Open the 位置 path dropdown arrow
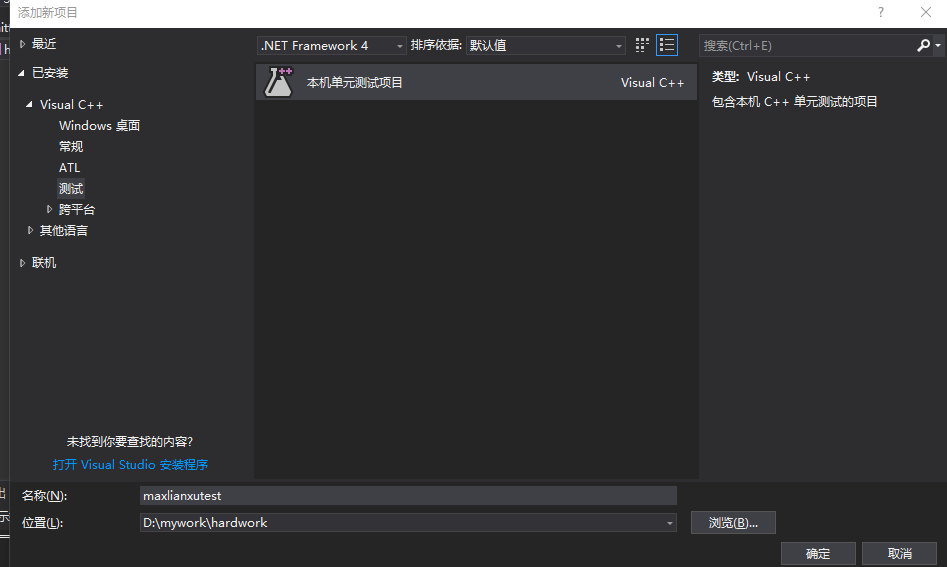This screenshot has width=947, height=567. point(669,523)
